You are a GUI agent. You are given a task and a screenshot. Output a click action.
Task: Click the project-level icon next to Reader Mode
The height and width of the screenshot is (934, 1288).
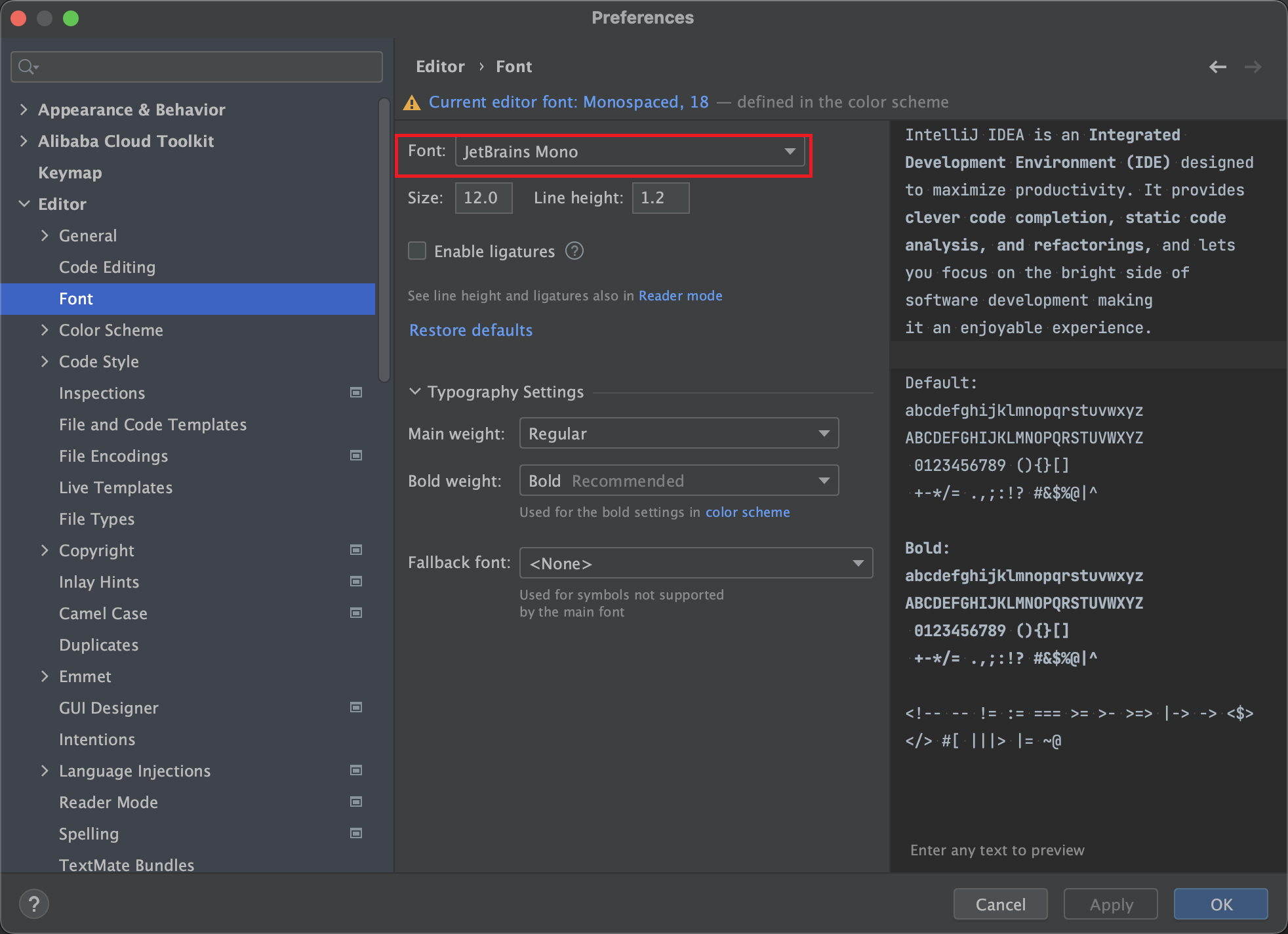tap(356, 802)
